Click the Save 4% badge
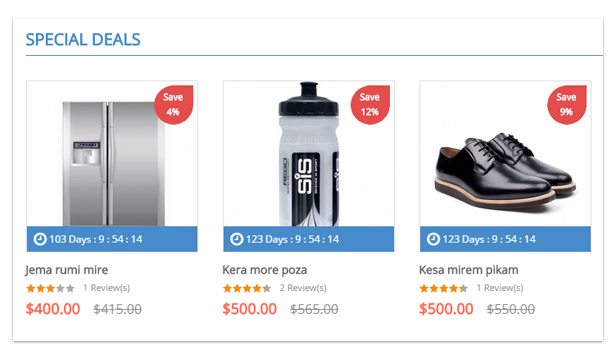Viewport: 616px width, 361px height. [x=173, y=105]
